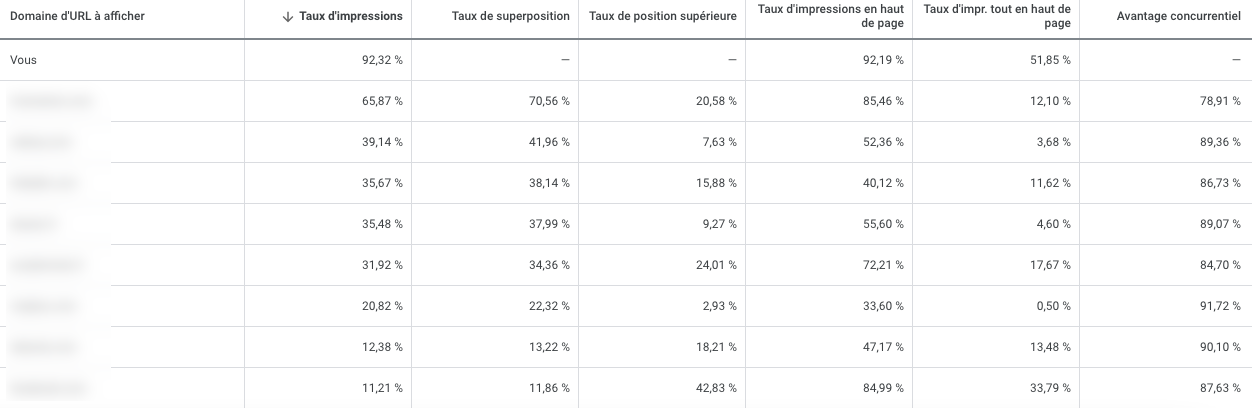Click the 65,87 % impression rate cell

coord(382,101)
